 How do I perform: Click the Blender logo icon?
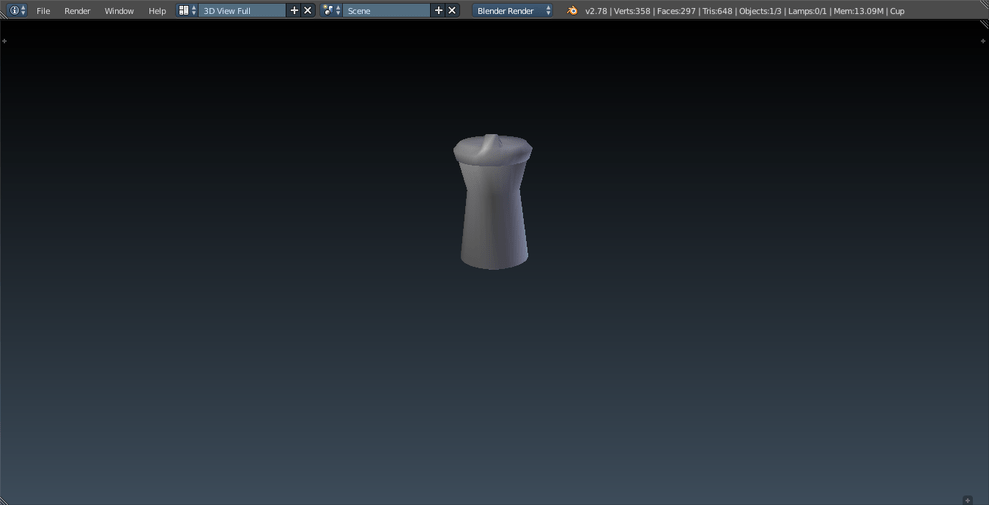pos(572,11)
